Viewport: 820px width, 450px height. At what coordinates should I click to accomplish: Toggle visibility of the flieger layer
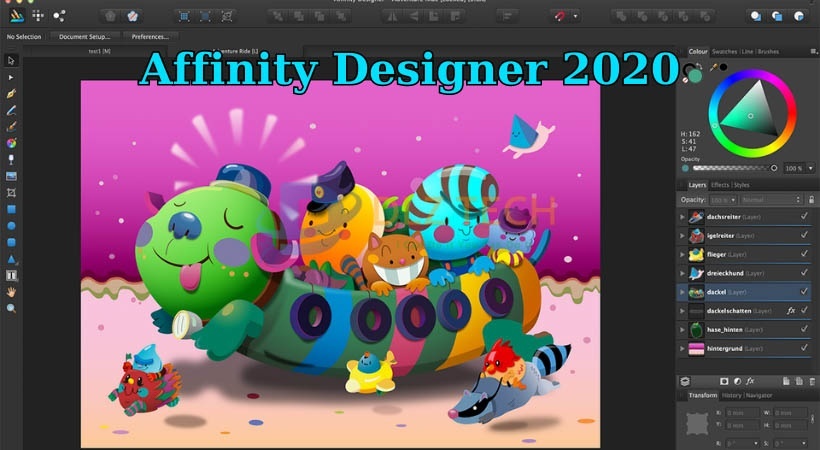(x=804, y=255)
